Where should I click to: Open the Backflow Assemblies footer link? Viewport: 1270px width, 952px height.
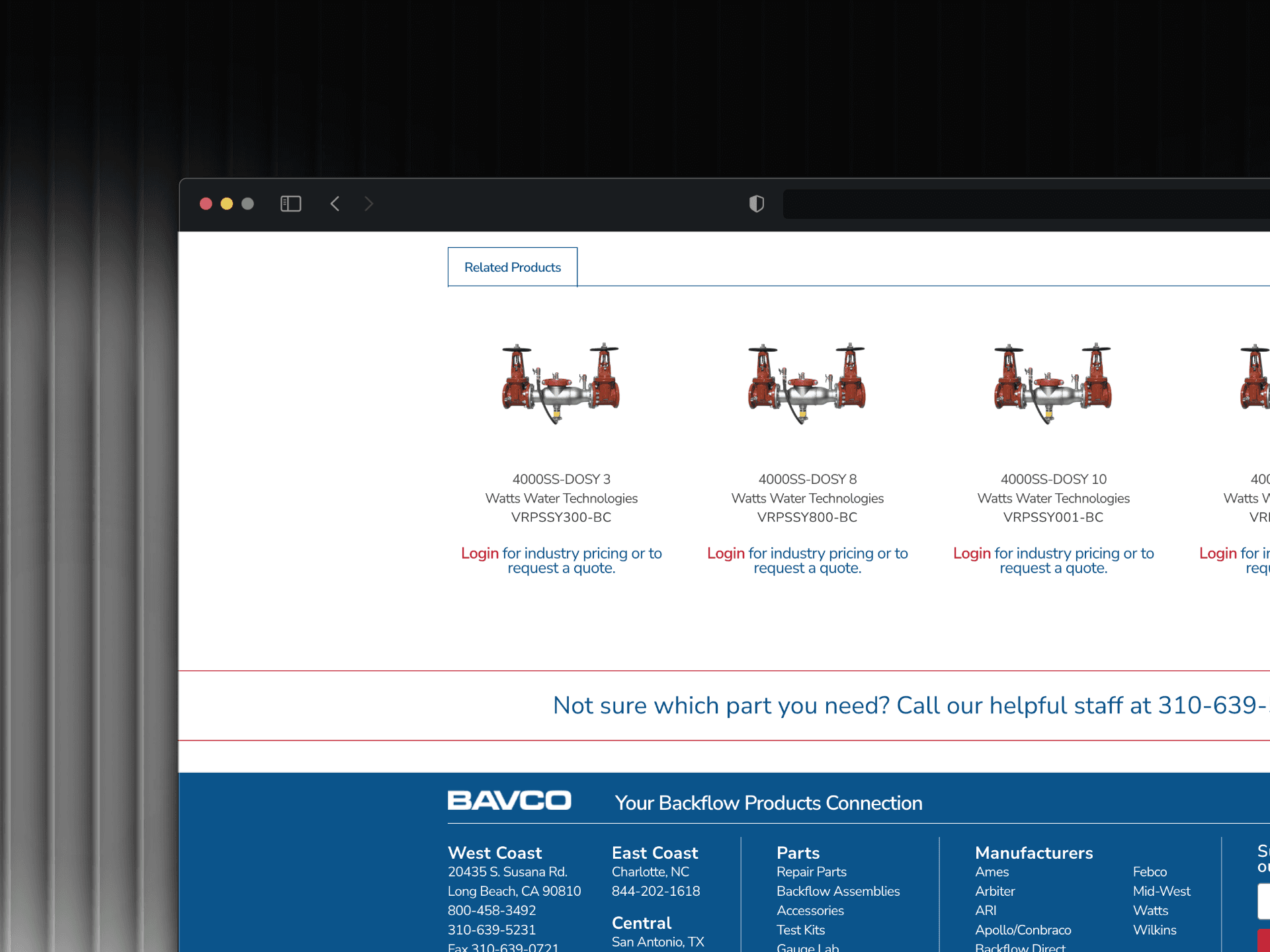tap(837, 891)
